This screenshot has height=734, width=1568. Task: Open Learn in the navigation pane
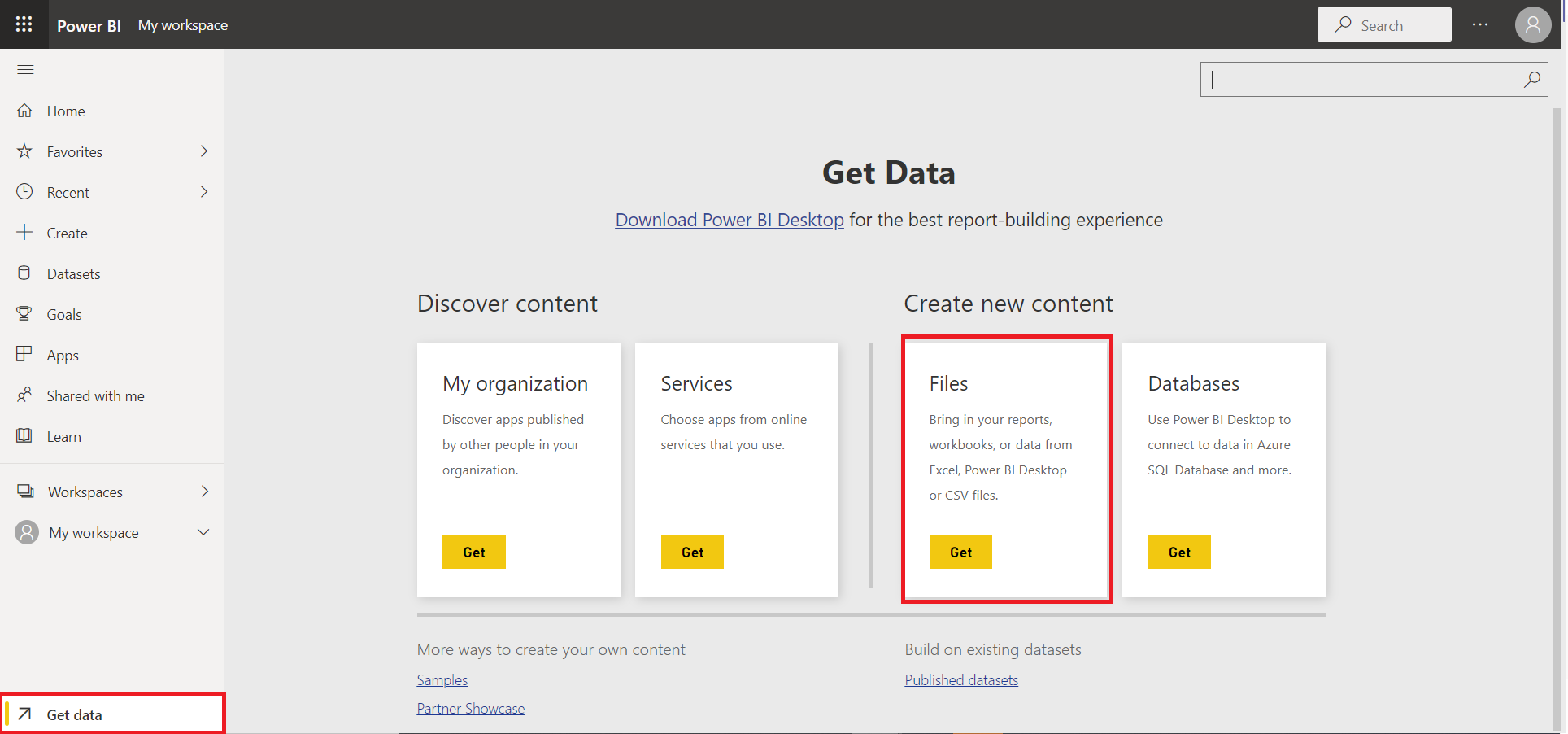(111, 436)
